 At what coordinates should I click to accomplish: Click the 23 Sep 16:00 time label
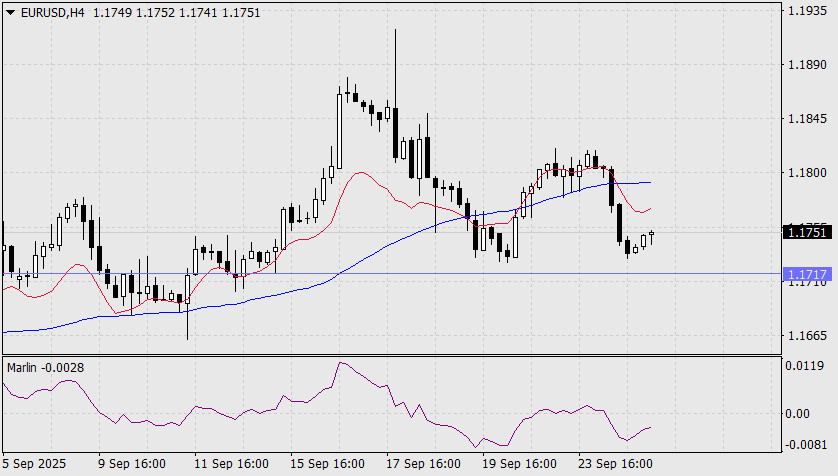[615, 464]
